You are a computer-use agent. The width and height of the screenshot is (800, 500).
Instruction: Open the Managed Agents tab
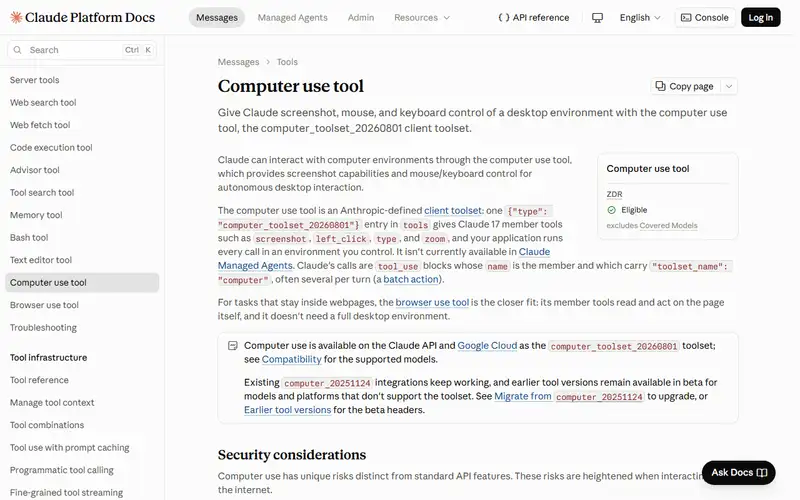tap(292, 17)
